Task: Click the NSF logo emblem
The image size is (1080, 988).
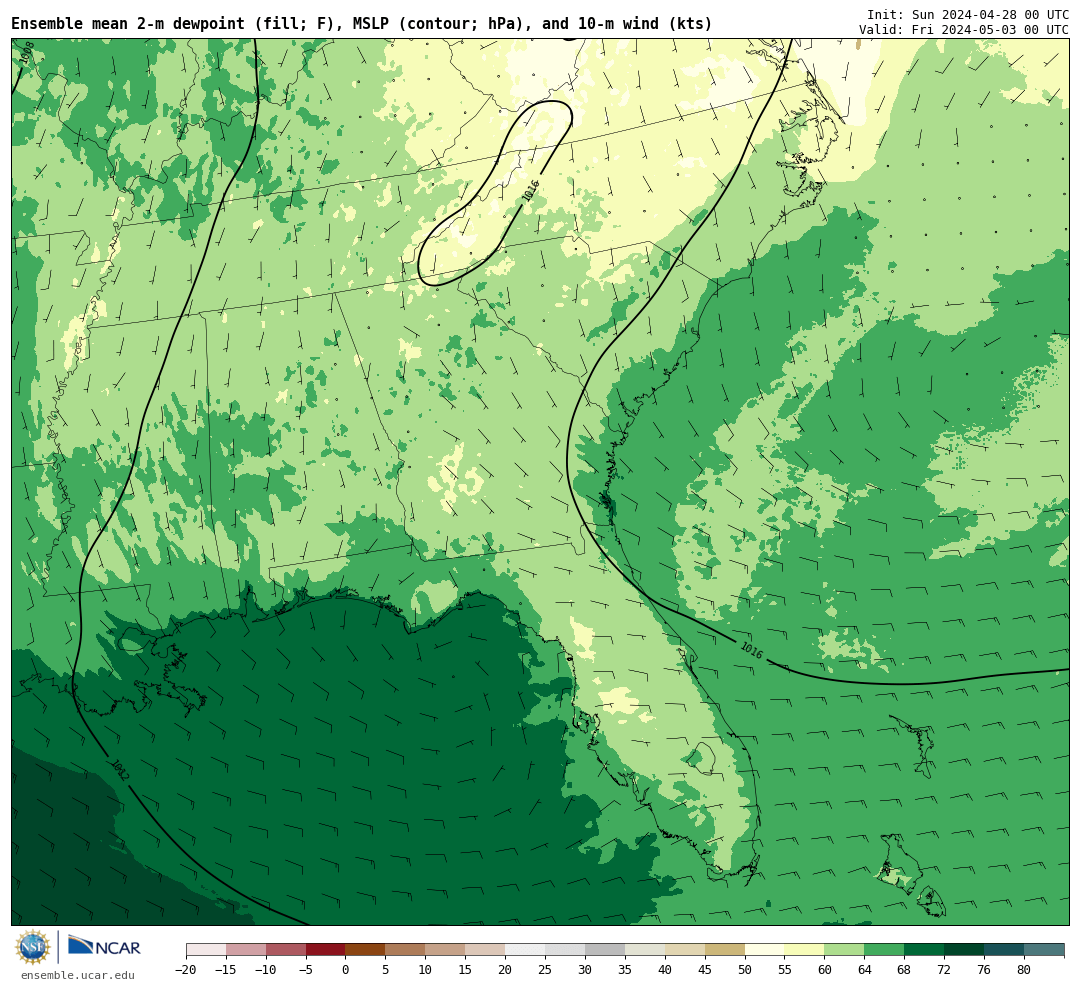Action: (33, 947)
